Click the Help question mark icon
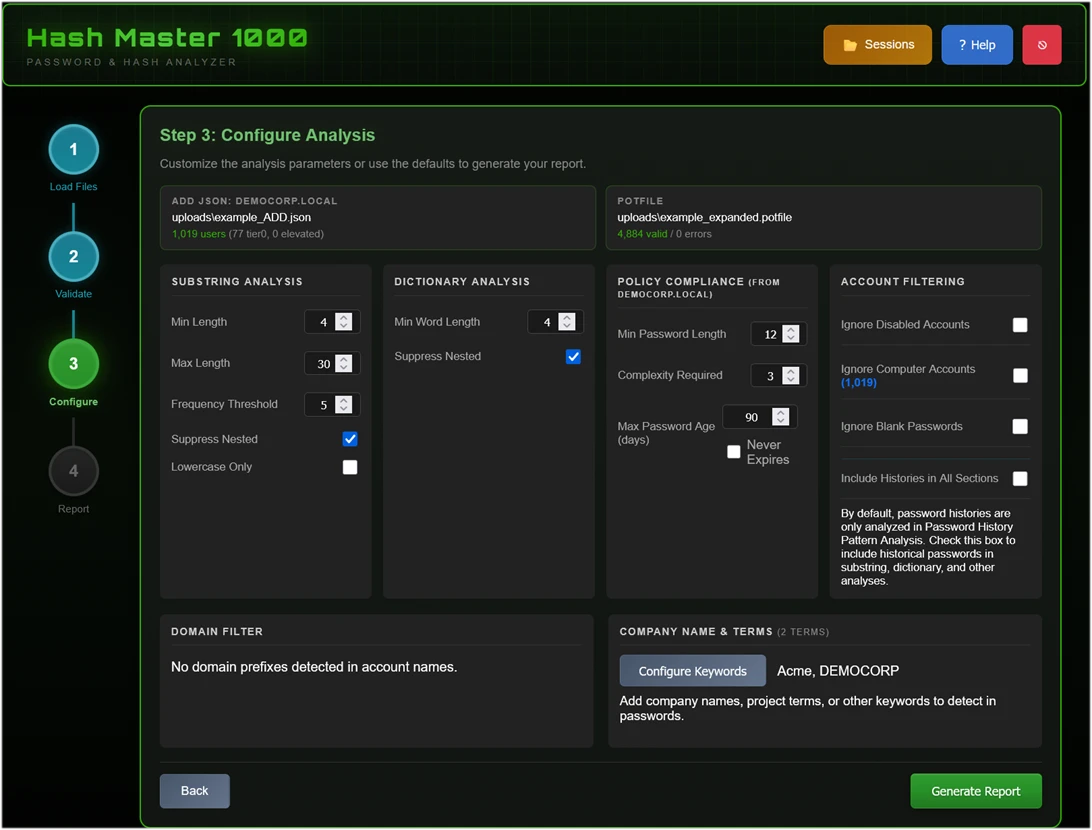 click(961, 44)
